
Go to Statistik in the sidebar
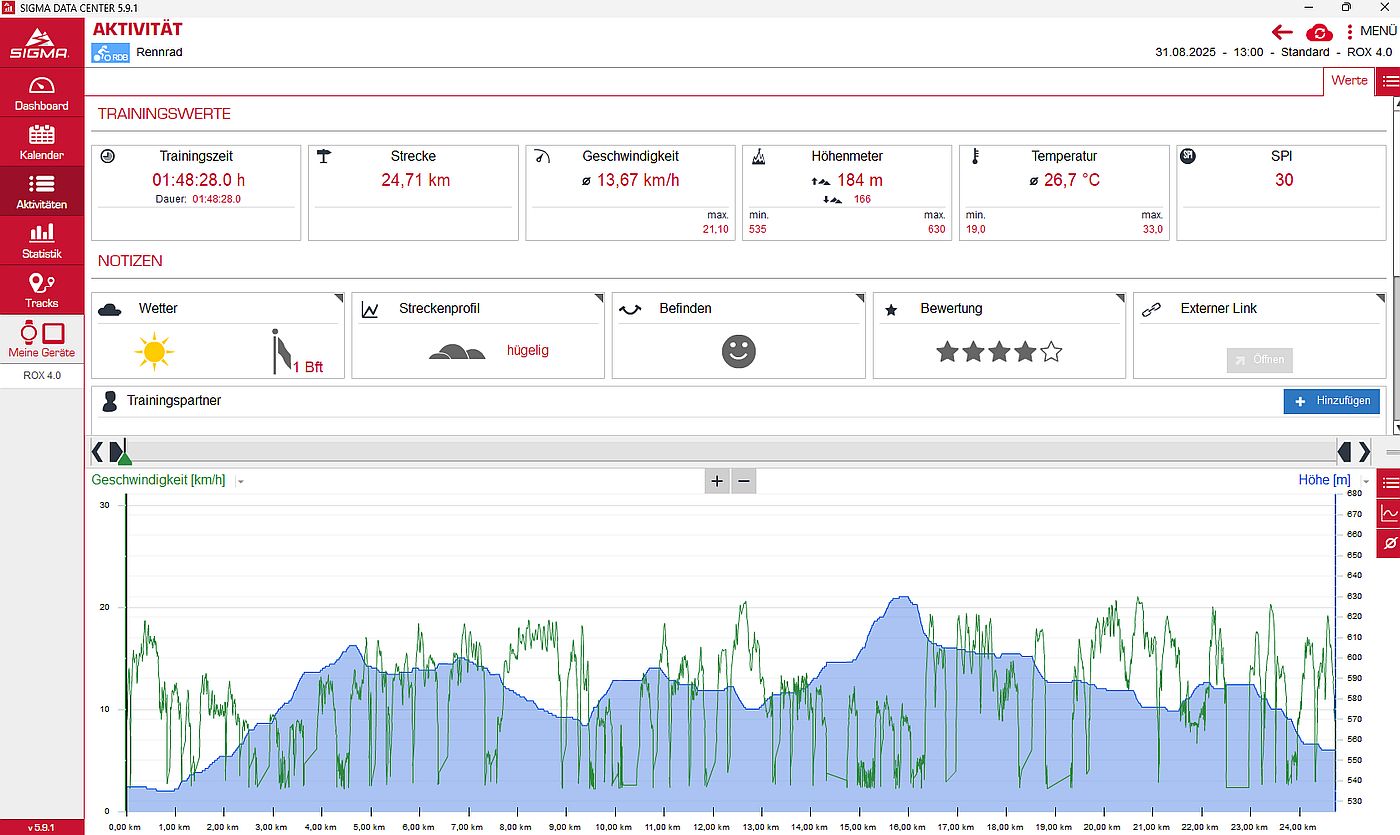[x=41, y=241]
